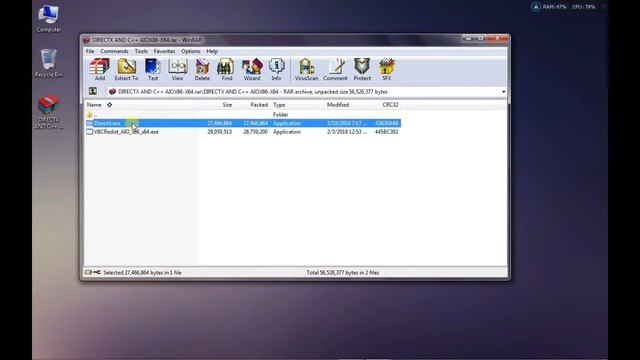Screen dimensions: 640x360
Task: Run the Test archive tool
Action: click(153, 69)
